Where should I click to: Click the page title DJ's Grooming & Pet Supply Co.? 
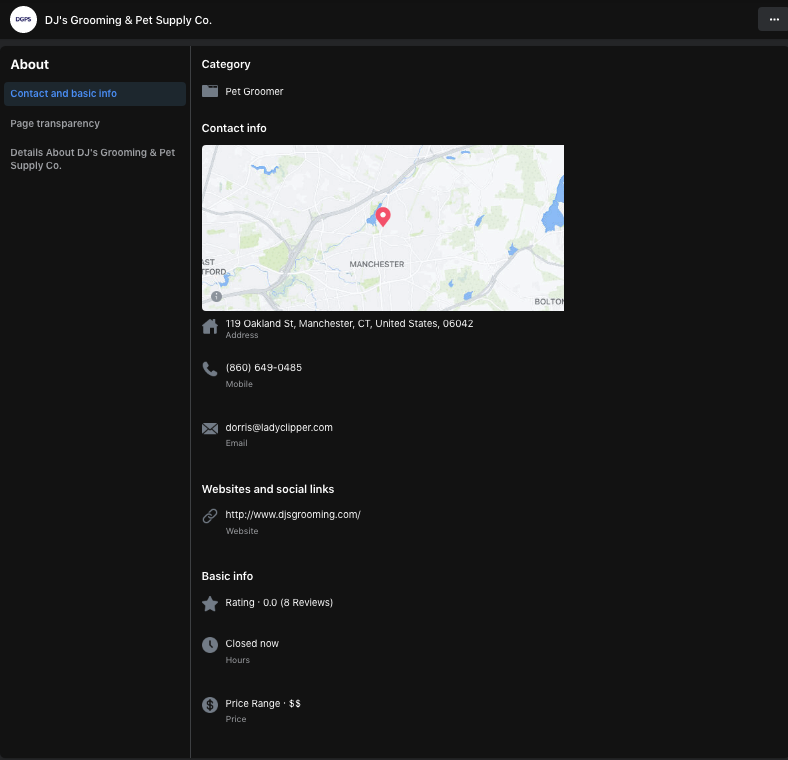coord(128,20)
